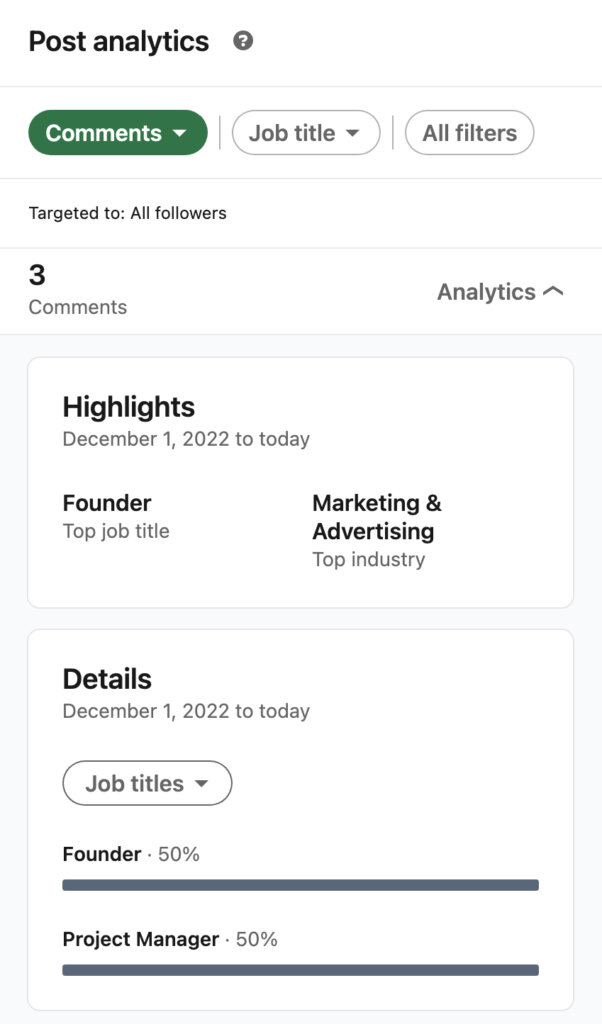602x1024 pixels.
Task: Click the Post analytics help icon
Action: (240, 41)
